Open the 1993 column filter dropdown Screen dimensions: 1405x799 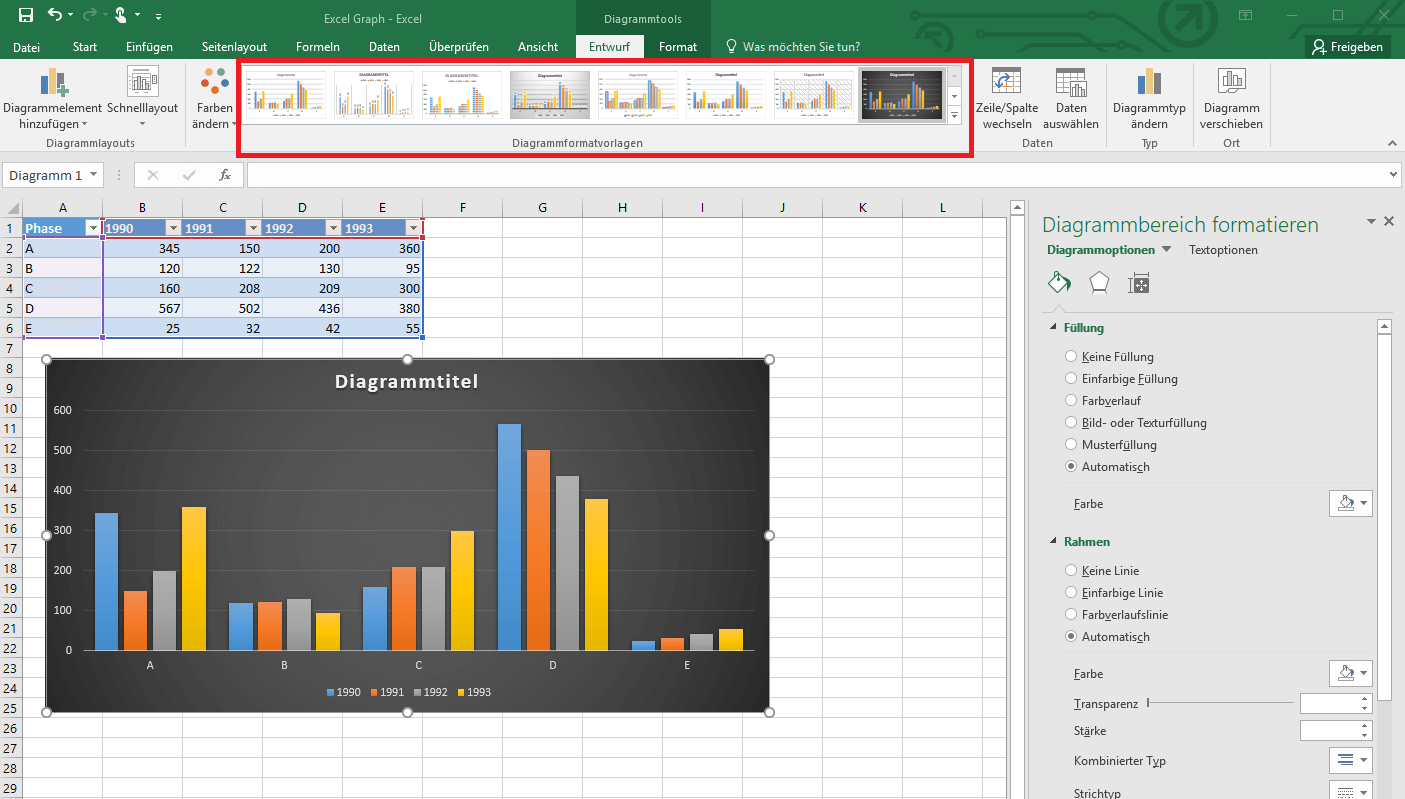(413, 228)
